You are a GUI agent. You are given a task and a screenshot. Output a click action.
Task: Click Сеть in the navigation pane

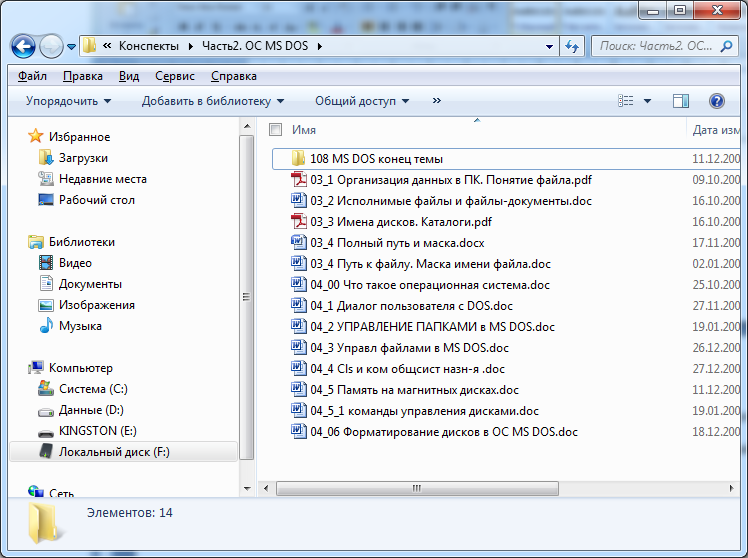(62, 493)
